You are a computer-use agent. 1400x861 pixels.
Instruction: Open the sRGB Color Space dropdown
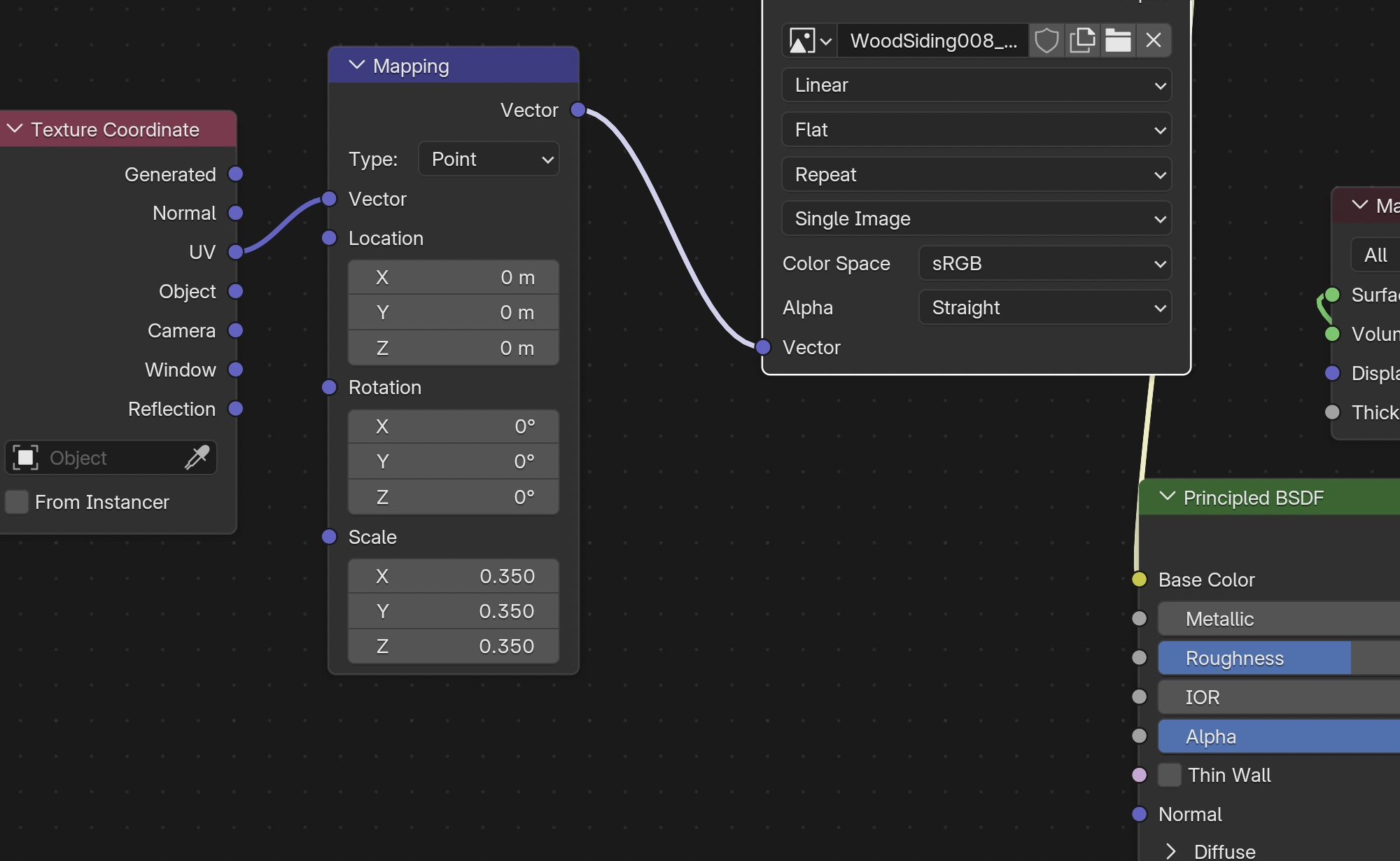point(1045,264)
